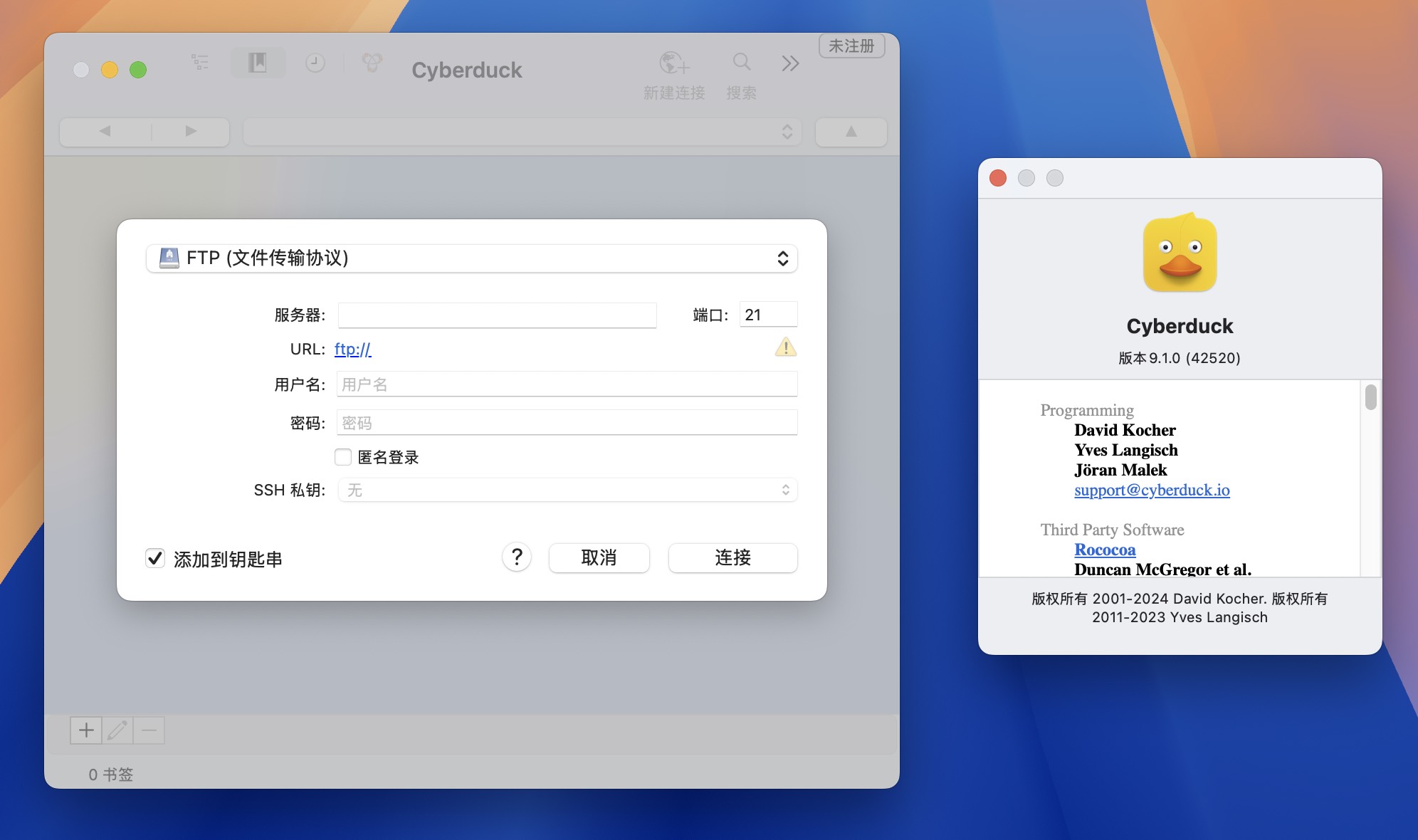Click the pencil edit bookmark button
The width and height of the screenshot is (1418, 840).
pyautogui.click(x=117, y=730)
